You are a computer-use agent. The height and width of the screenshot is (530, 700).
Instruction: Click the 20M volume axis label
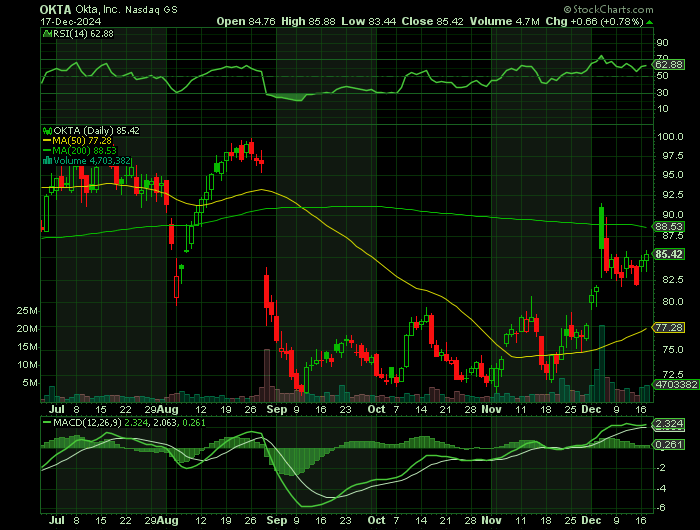click(27, 329)
